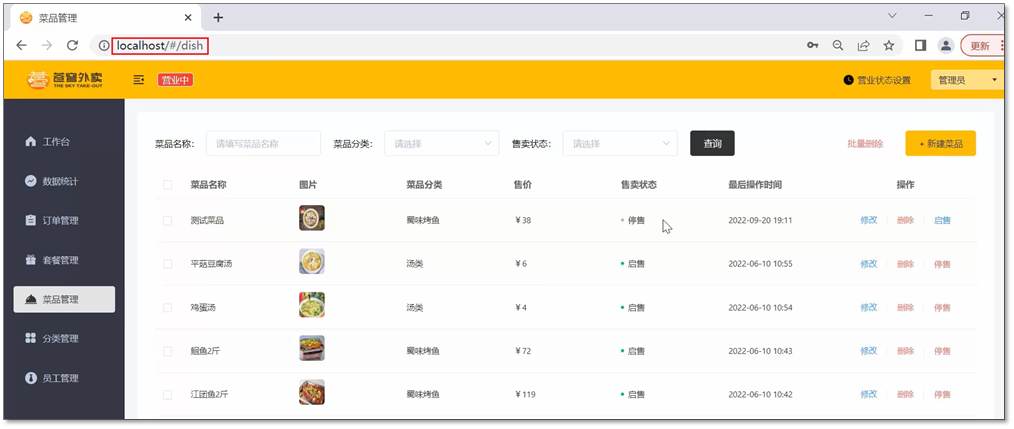Check the checkbox for 测试菜品 row
The height and width of the screenshot is (429, 1014).
coord(168,220)
